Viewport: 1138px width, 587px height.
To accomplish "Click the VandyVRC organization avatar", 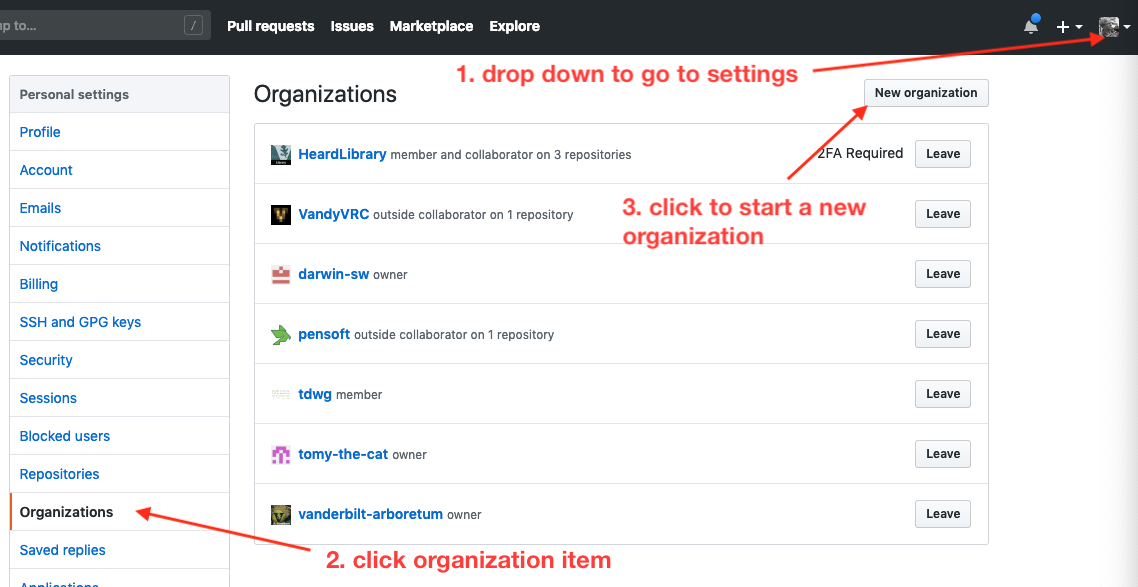I will pos(281,215).
